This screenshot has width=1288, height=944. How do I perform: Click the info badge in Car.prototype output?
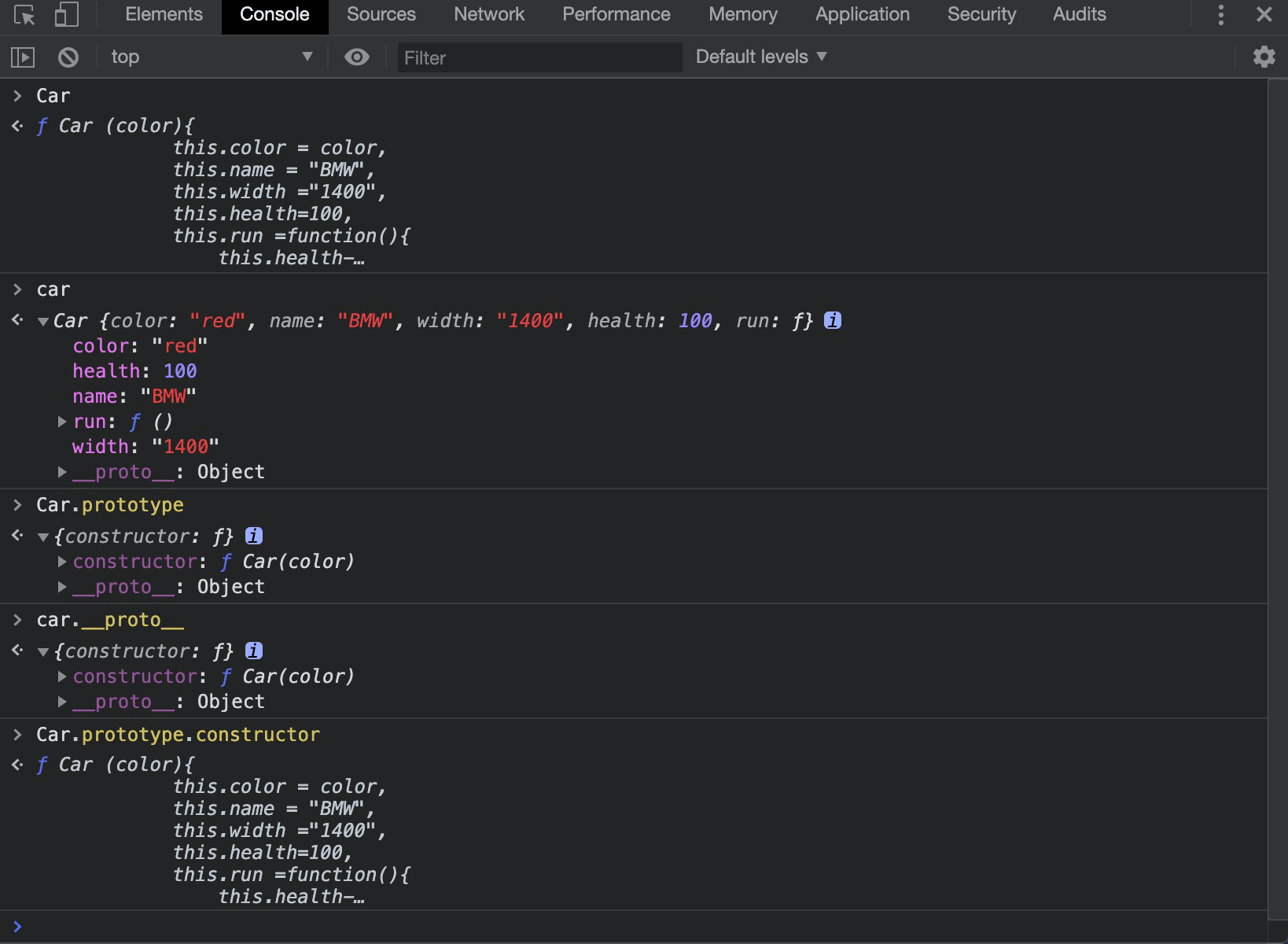pyautogui.click(x=253, y=536)
